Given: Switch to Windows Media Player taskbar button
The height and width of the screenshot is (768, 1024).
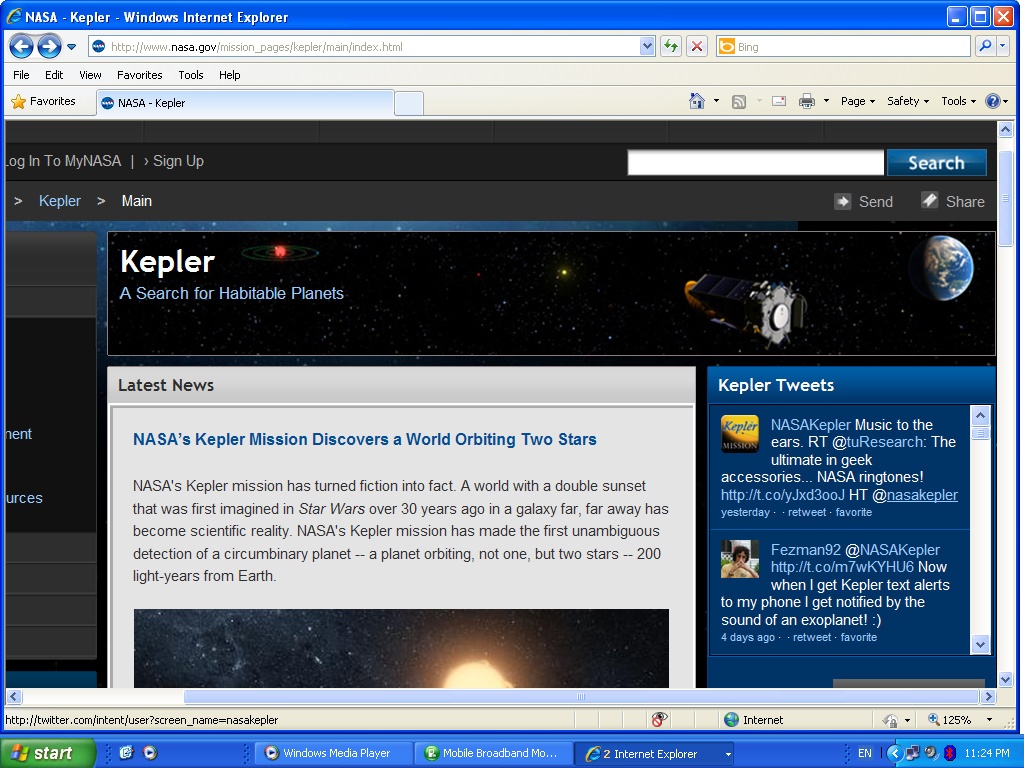Looking at the screenshot, I should click(x=333, y=754).
